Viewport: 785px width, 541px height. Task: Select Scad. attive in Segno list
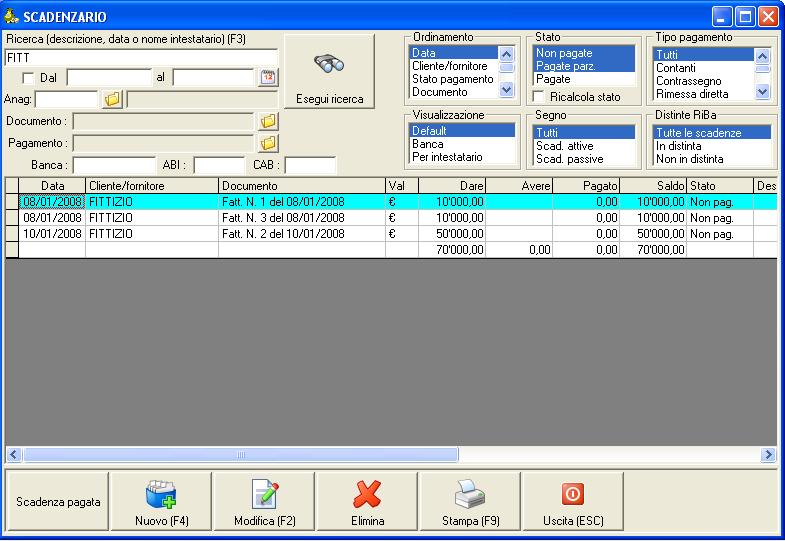tap(584, 146)
